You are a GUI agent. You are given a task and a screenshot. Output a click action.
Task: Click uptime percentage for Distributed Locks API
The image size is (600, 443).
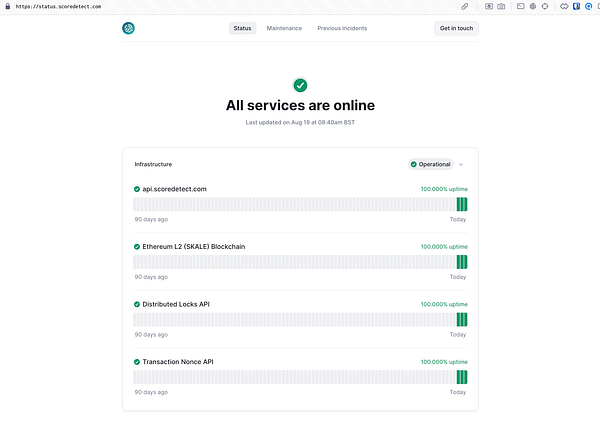point(444,304)
